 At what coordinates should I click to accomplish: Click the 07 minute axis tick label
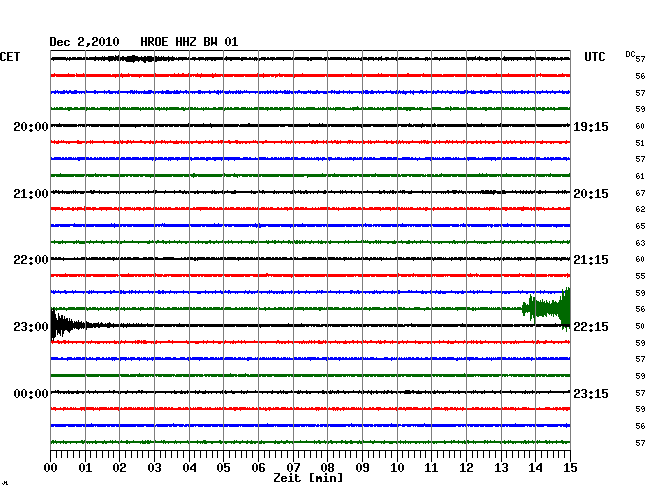point(293,468)
